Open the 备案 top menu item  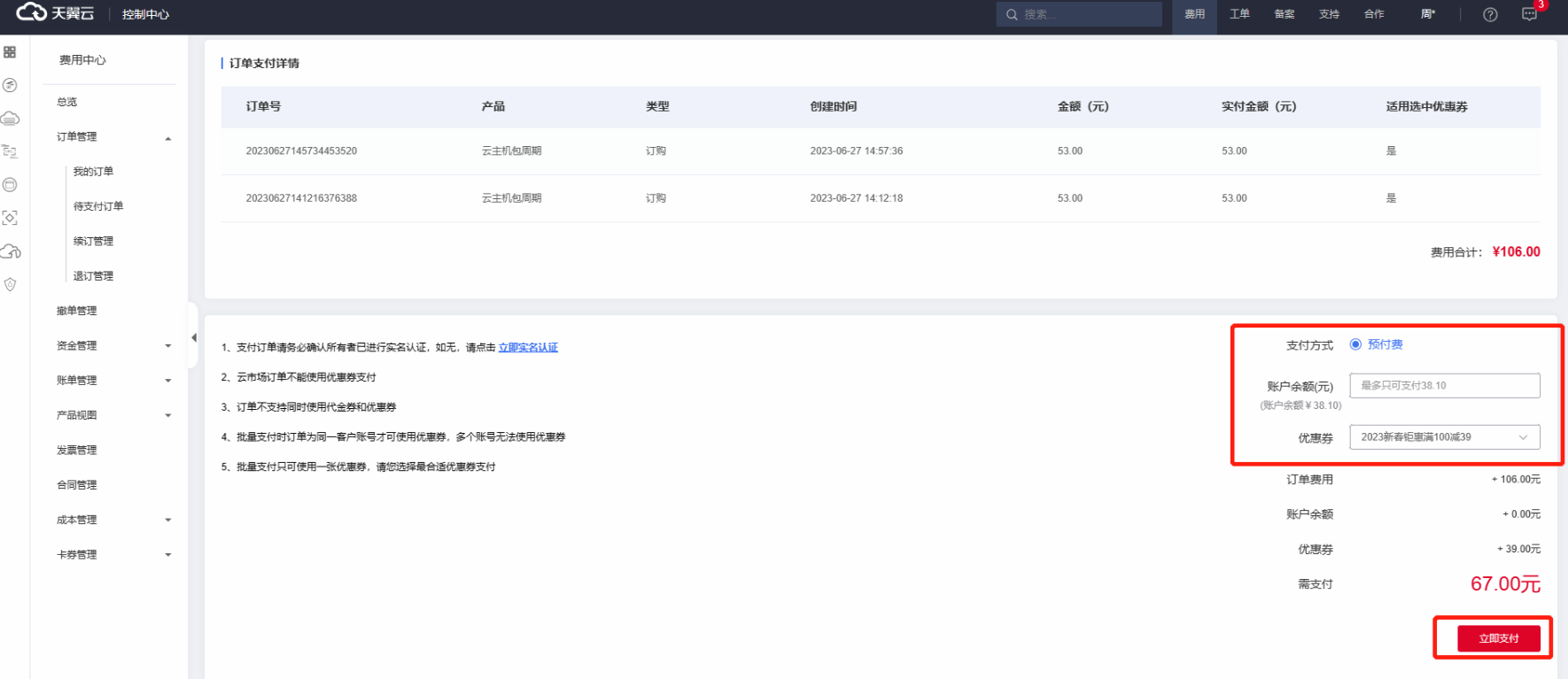[1284, 14]
